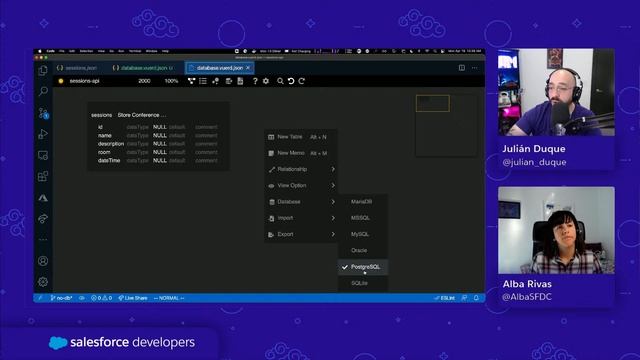
Task: Click the ERD help question mark icon
Action: coord(255,81)
